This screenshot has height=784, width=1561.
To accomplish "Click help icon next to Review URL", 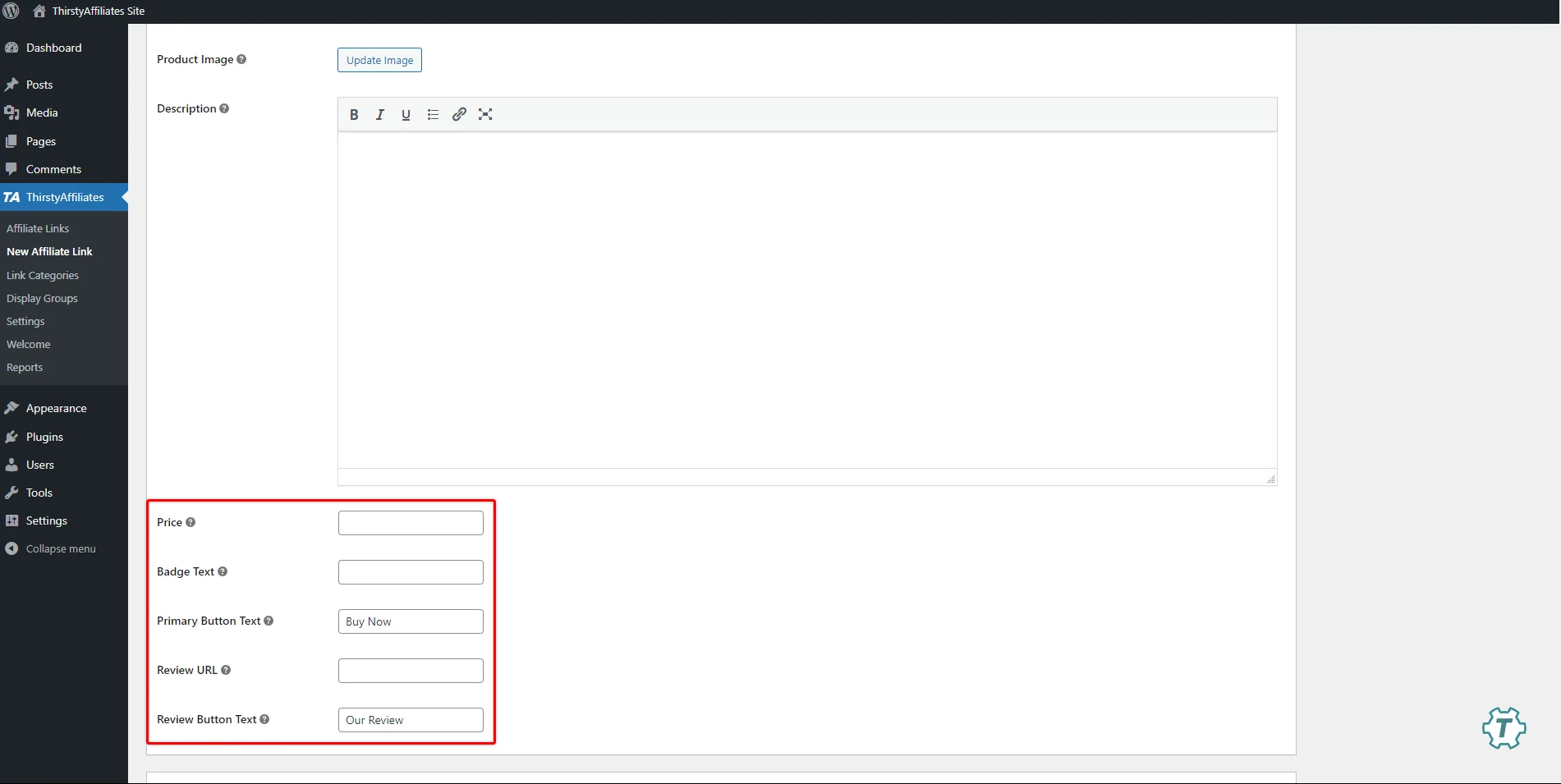I will point(226,670).
